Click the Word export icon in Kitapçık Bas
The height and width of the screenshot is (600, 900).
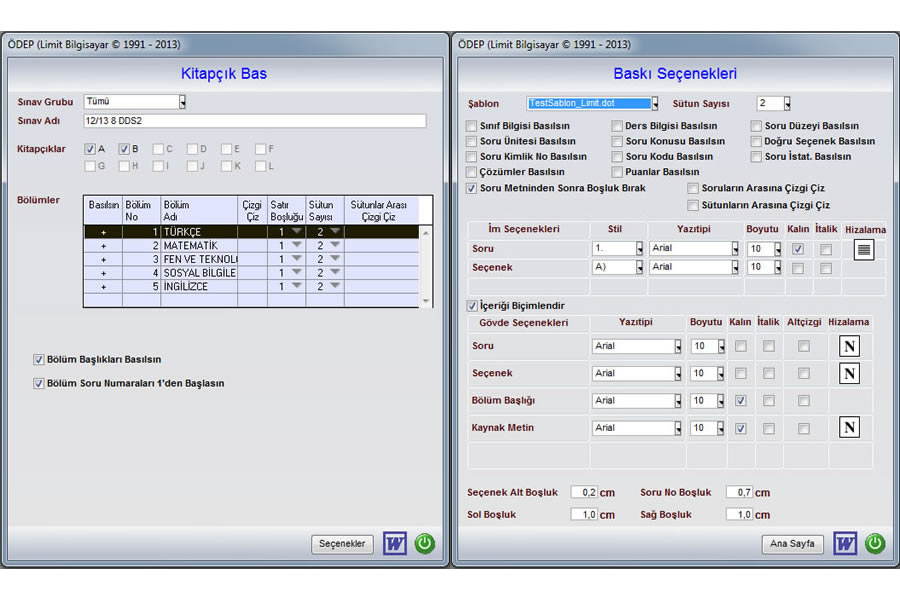(396, 544)
